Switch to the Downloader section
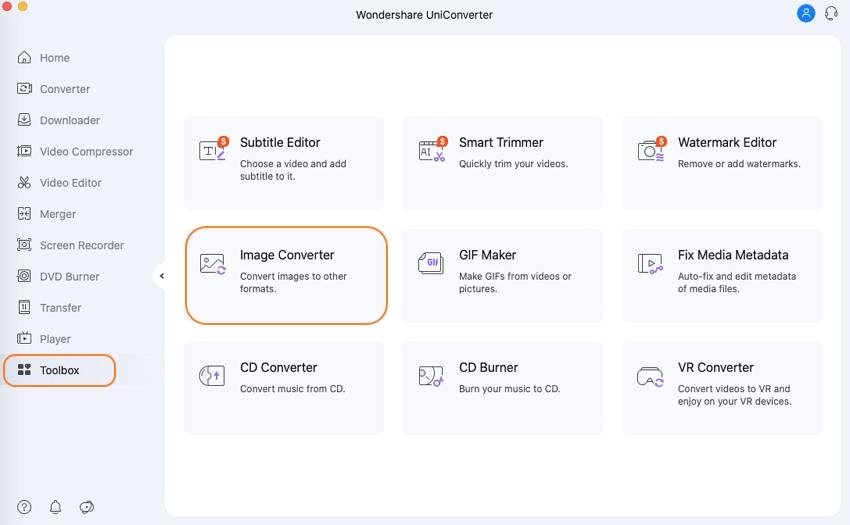850x525 pixels. [69, 120]
